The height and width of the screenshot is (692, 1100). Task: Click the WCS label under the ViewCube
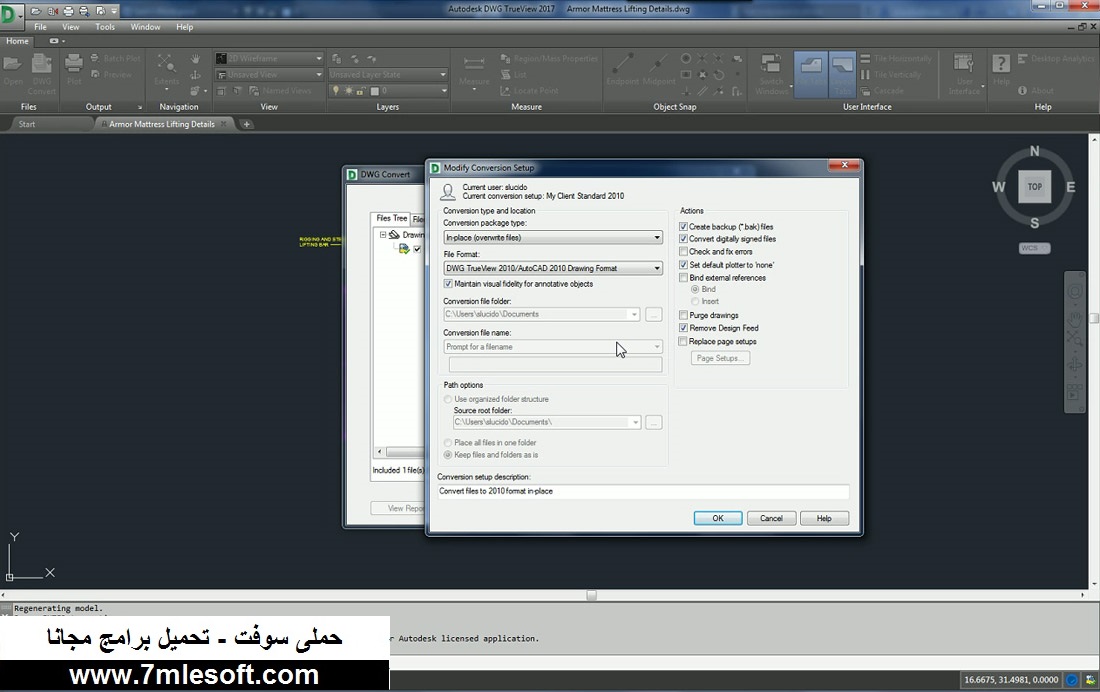[x=1035, y=248]
